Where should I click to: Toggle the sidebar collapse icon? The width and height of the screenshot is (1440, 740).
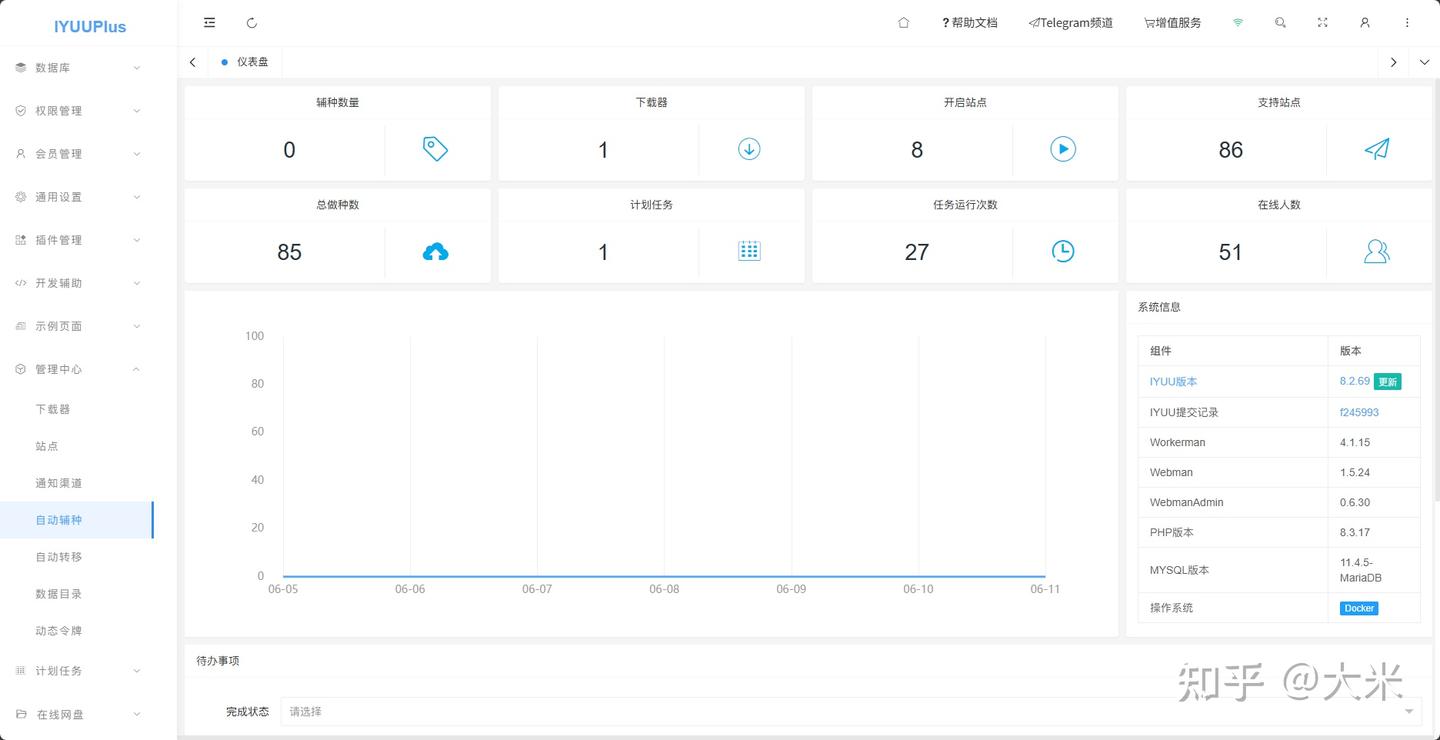pyautogui.click(x=209, y=22)
